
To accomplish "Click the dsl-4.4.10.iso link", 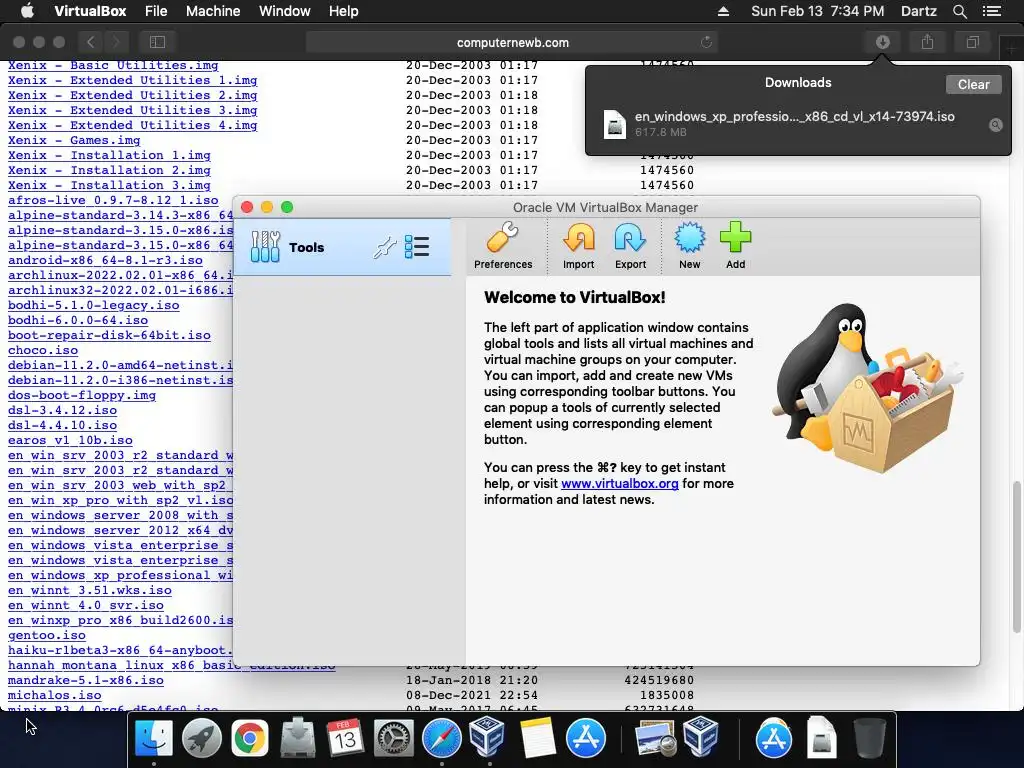I will point(62,426).
